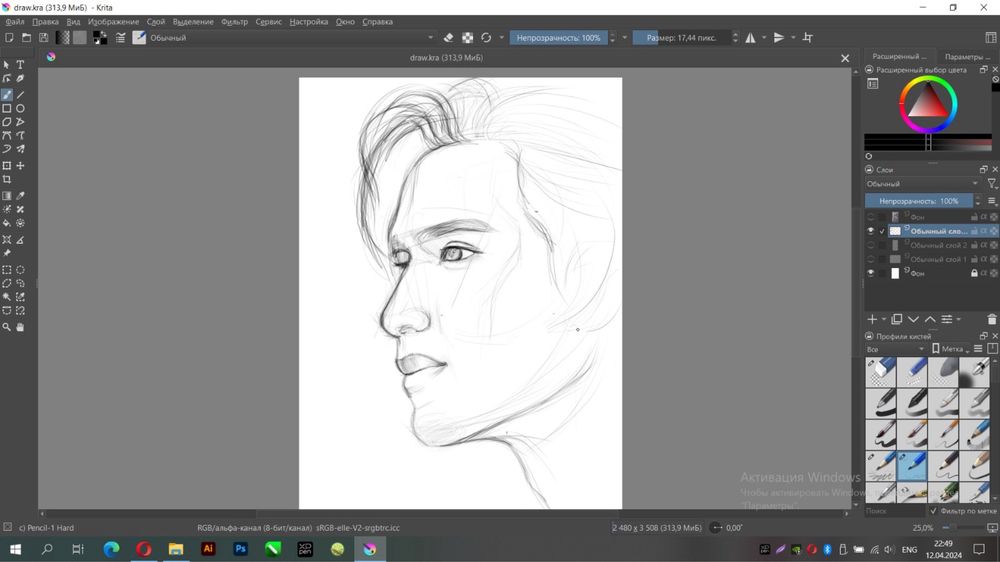1000x562 pixels.
Task: Toggle preserve alpha in the toolbar
Action: 467,38
